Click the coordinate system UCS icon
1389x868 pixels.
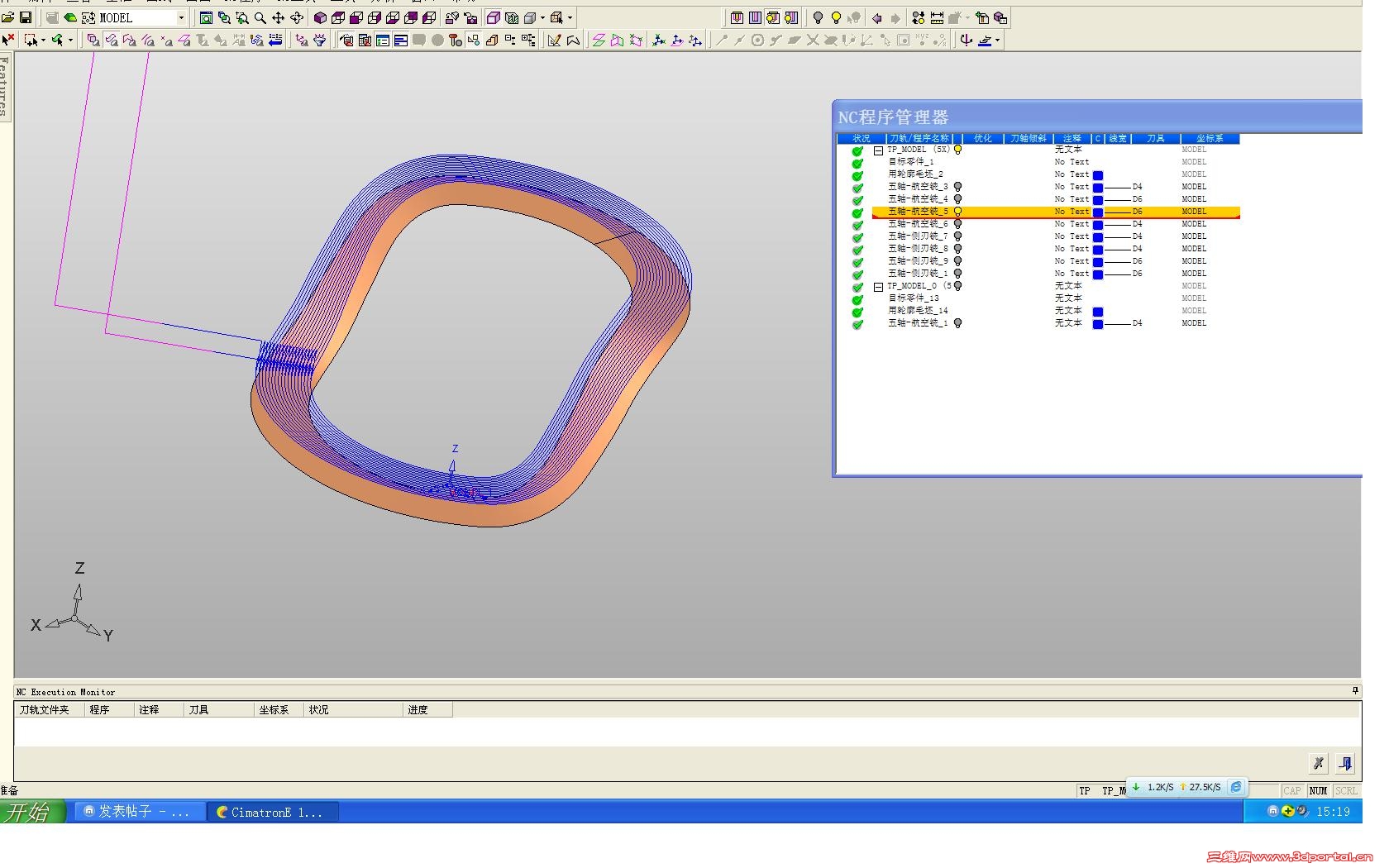[659, 40]
